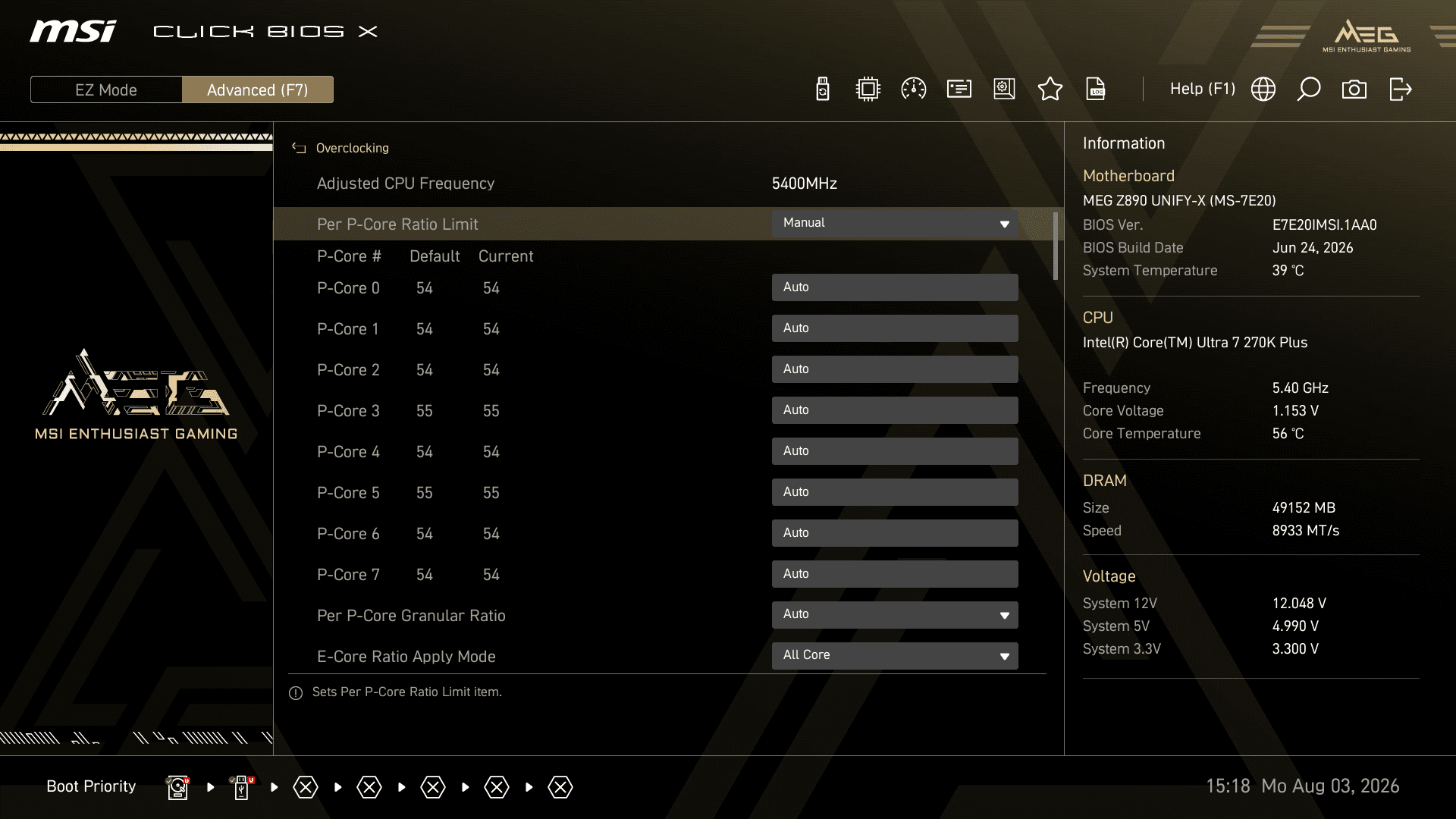The height and width of the screenshot is (819, 1456).
Task: Click the info icon beside the help text
Action: [x=296, y=693]
